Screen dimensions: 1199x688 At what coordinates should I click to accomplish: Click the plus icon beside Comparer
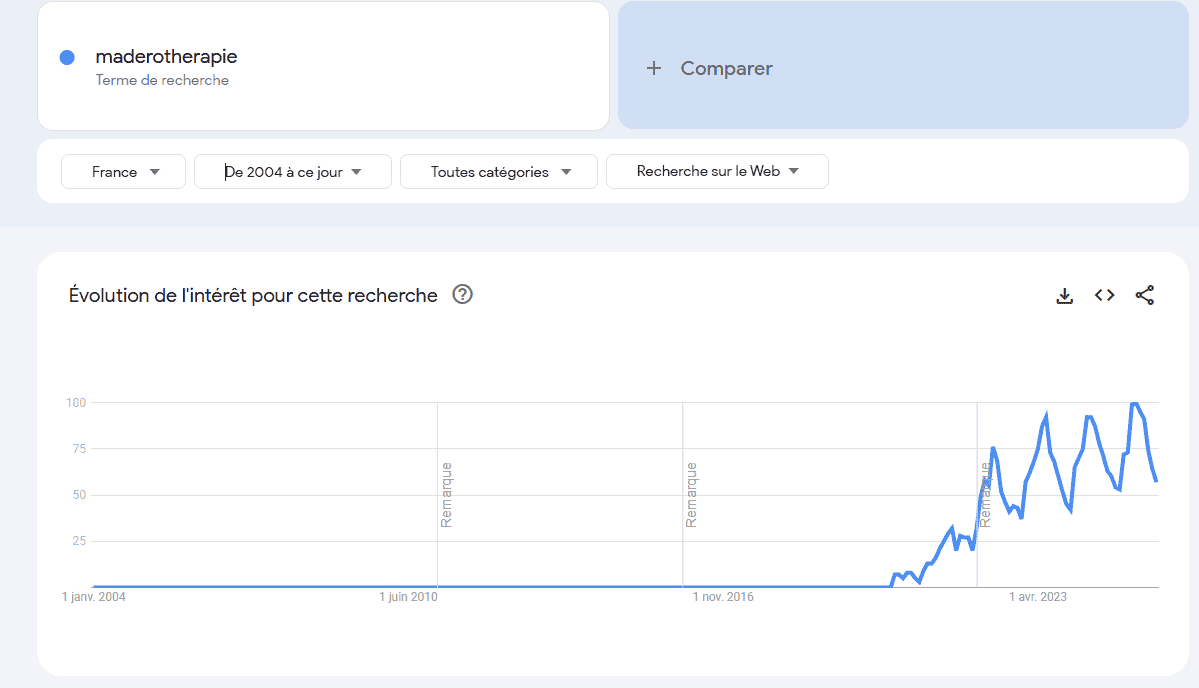(x=654, y=68)
